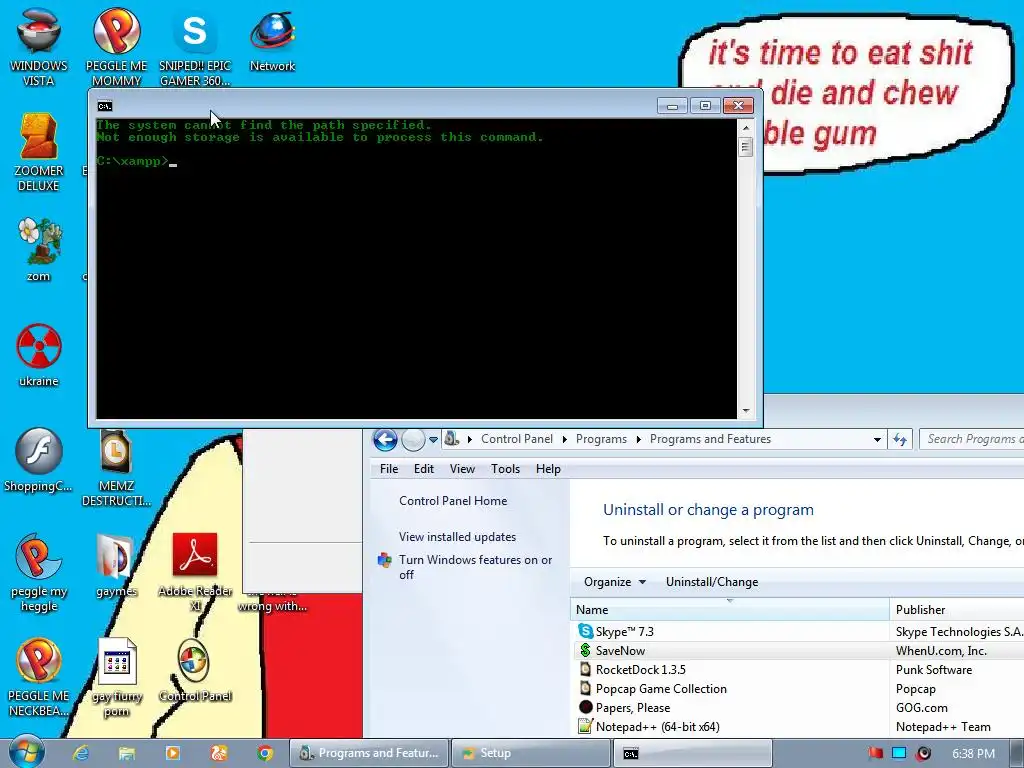Viewport: 1024px width, 768px height.
Task: Click command prompt scroll down arrow
Action: 746,411
